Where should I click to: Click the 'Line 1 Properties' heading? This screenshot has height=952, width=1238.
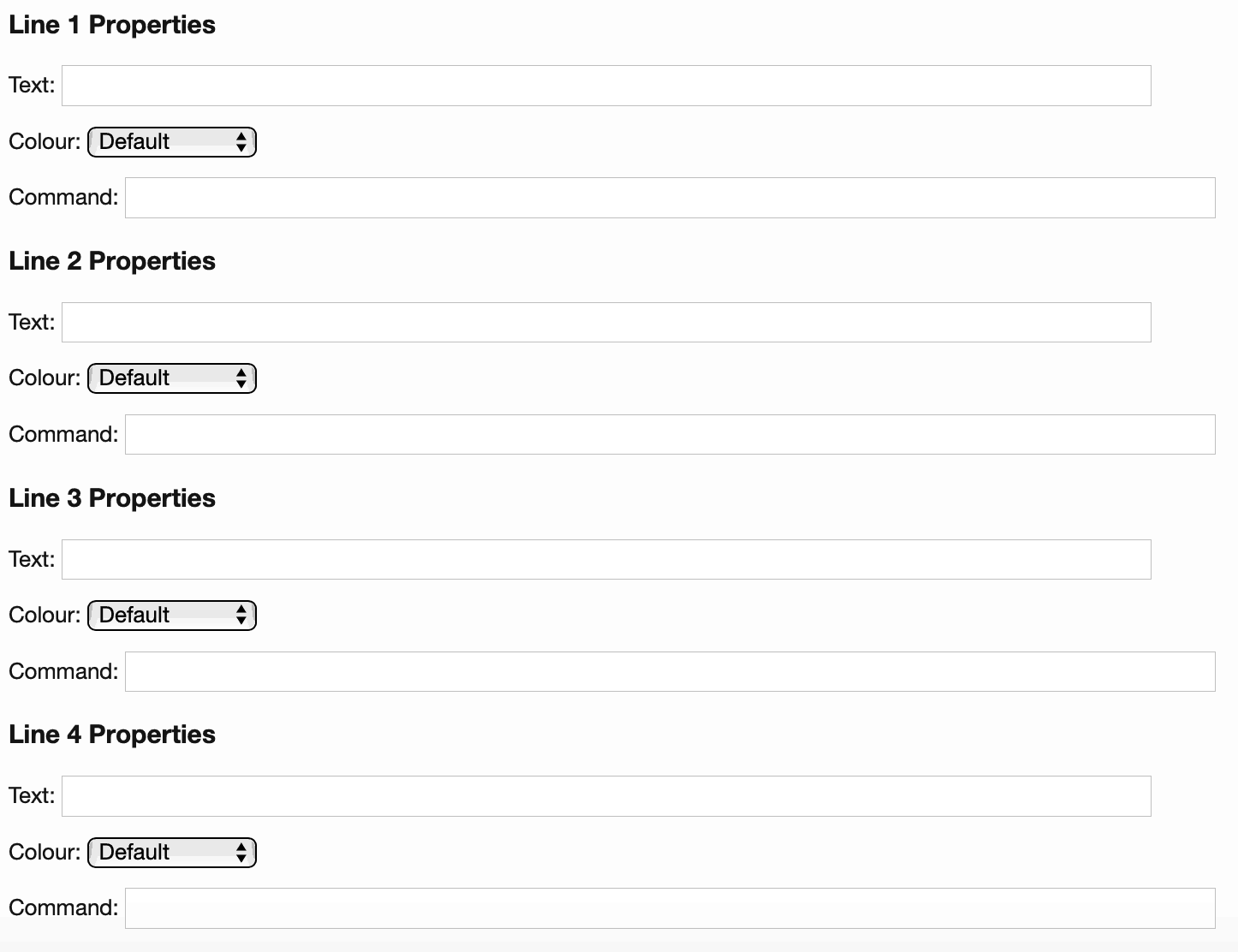[112, 25]
